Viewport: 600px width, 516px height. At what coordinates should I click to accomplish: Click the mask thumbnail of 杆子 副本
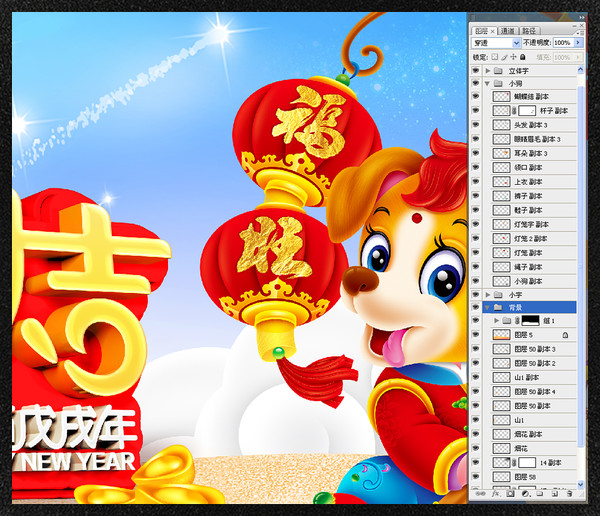click(527, 111)
